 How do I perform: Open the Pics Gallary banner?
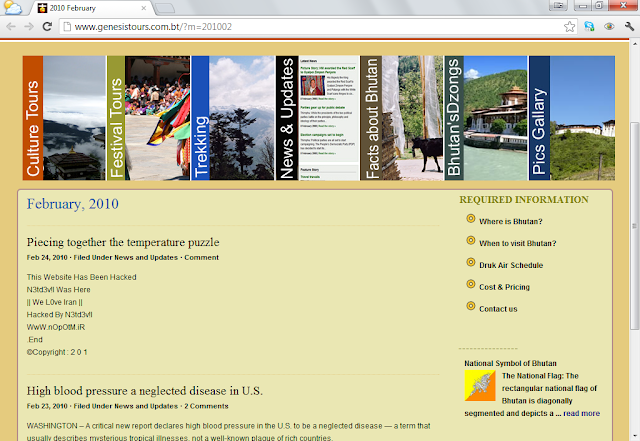572,118
